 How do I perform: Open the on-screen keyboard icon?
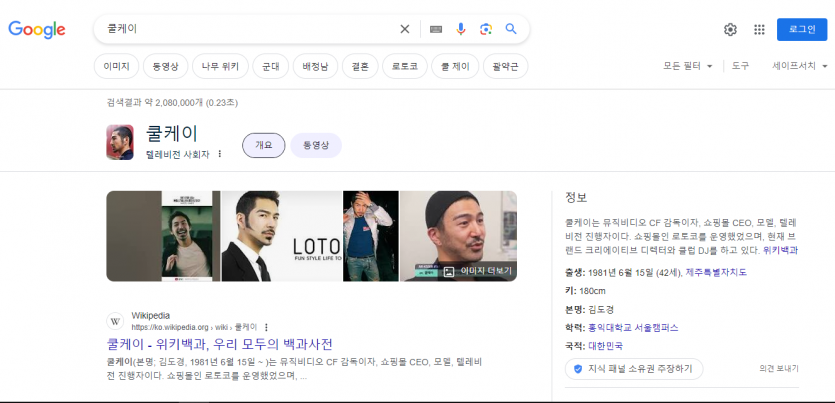click(436, 29)
